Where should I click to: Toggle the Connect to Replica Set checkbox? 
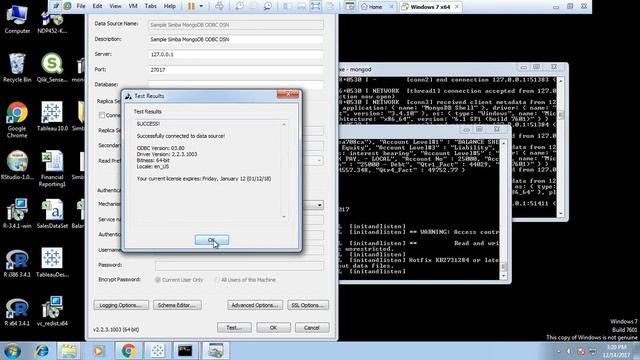coord(102,116)
